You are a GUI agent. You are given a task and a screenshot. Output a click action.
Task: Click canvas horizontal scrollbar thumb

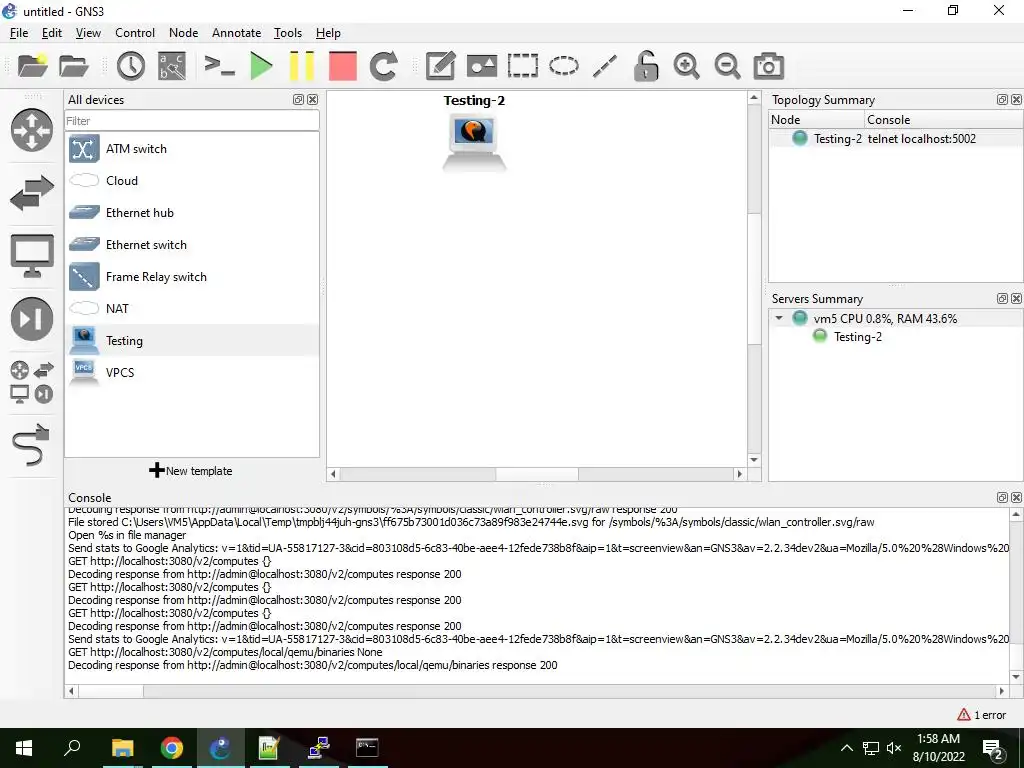pyautogui.click(x=537, y=474)
